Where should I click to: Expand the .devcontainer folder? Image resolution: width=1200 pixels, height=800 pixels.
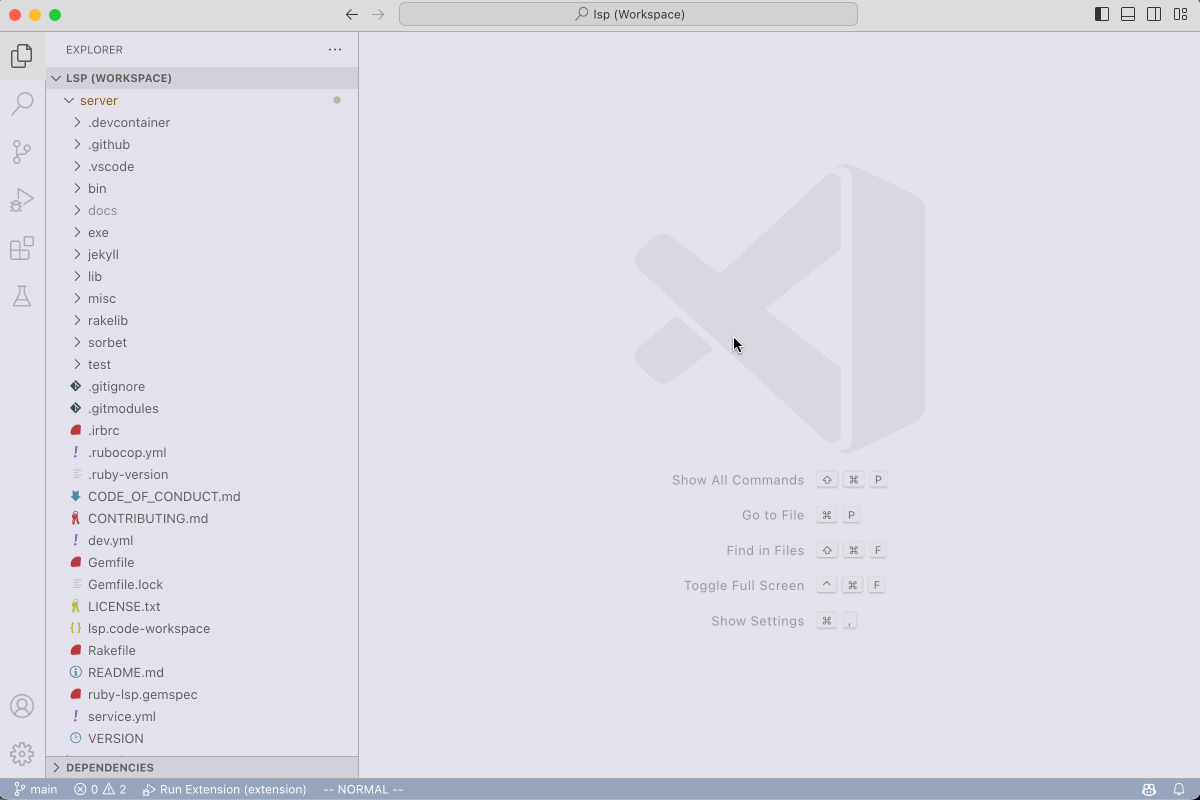point(202,122)
